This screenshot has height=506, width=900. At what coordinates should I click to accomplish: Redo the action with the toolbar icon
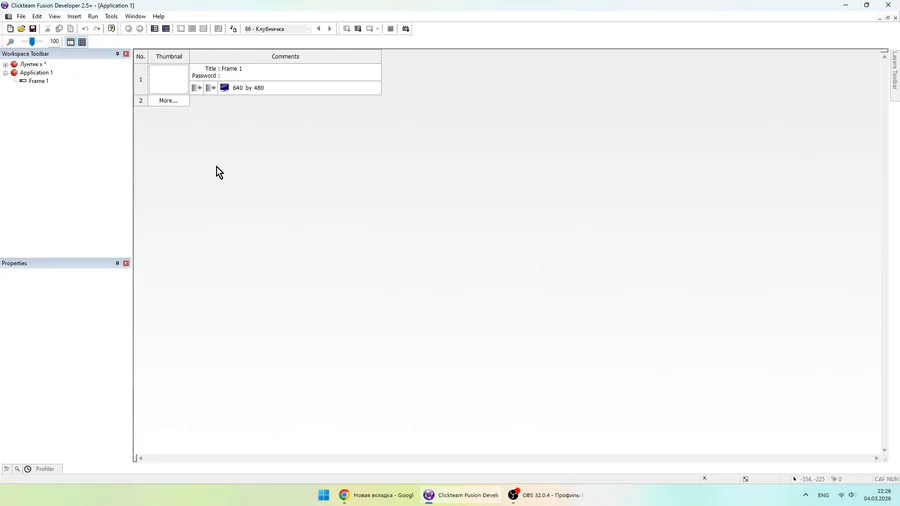point(96,29)
